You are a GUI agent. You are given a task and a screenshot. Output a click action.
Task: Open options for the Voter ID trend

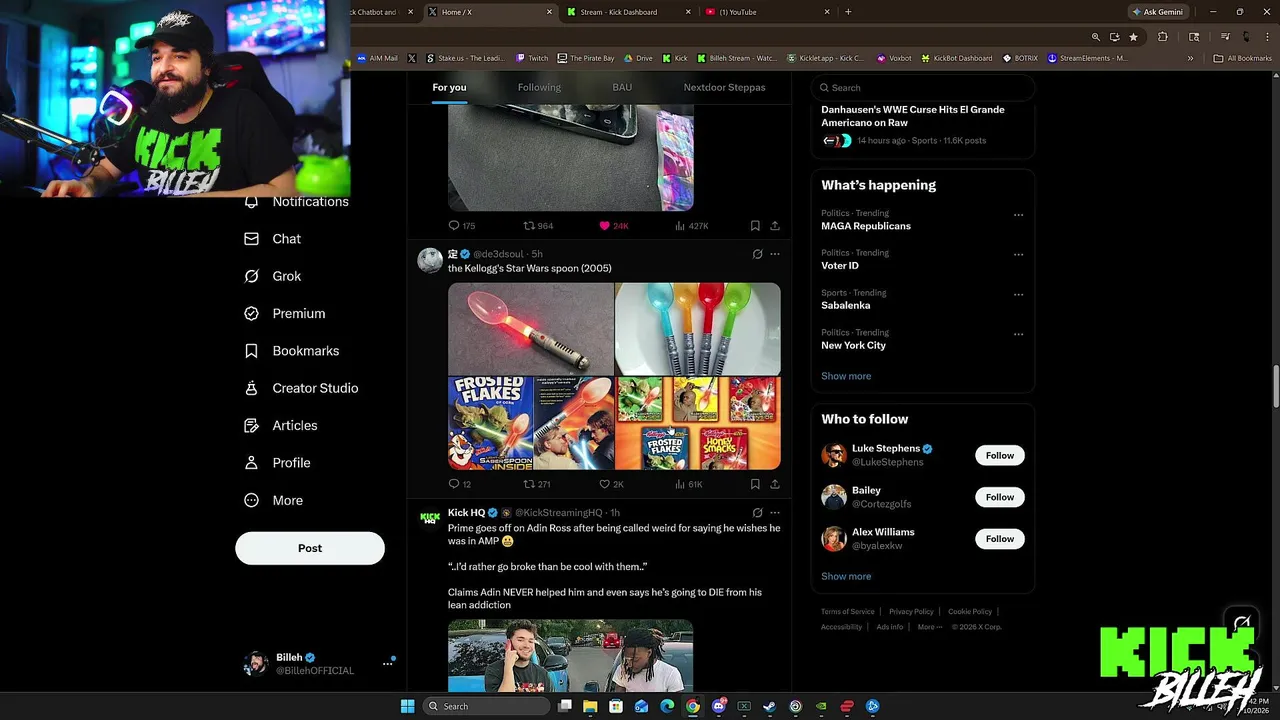point(1018,254)
